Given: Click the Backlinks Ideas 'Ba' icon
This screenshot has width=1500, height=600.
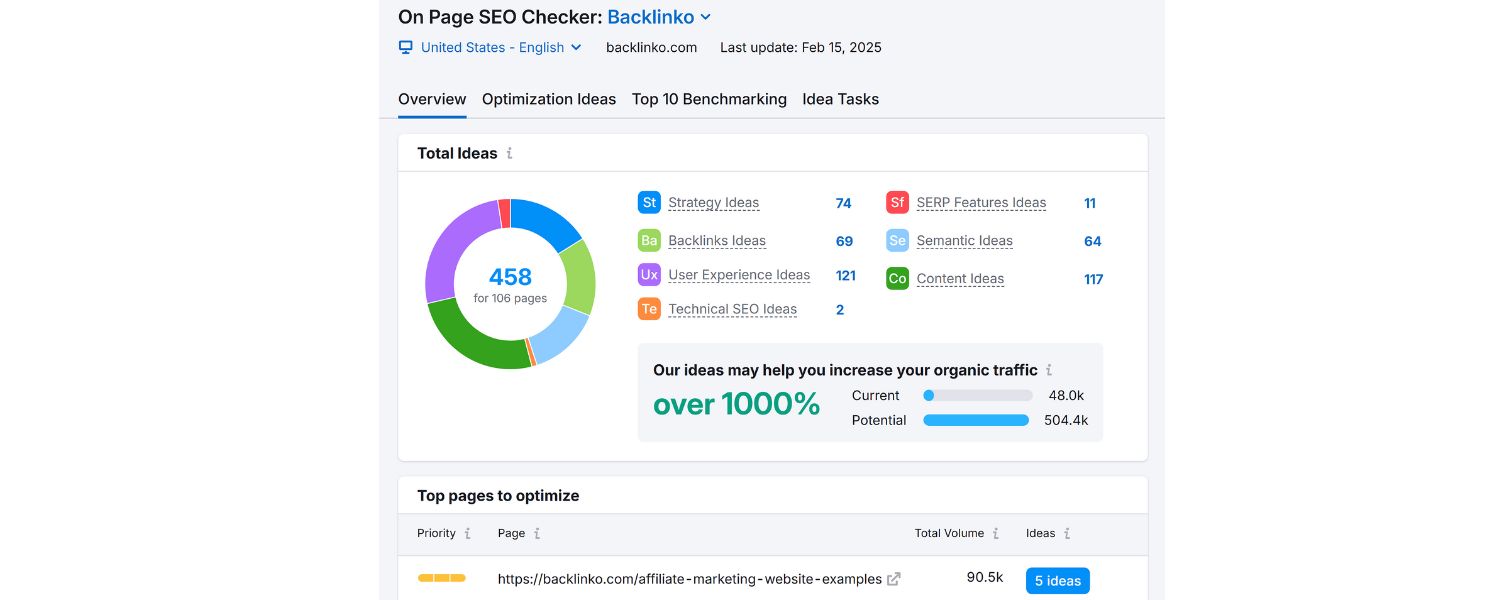Looking at the screenshot, I should point(649,240).
